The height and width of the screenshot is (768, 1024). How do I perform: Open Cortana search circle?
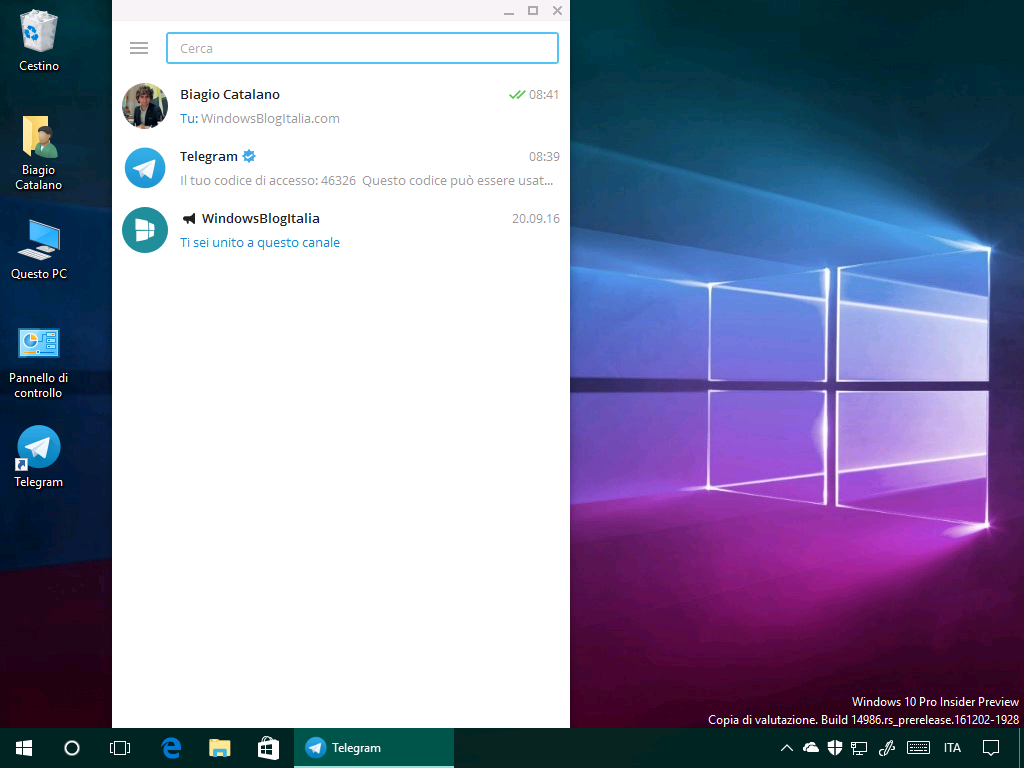pos(72,748)
